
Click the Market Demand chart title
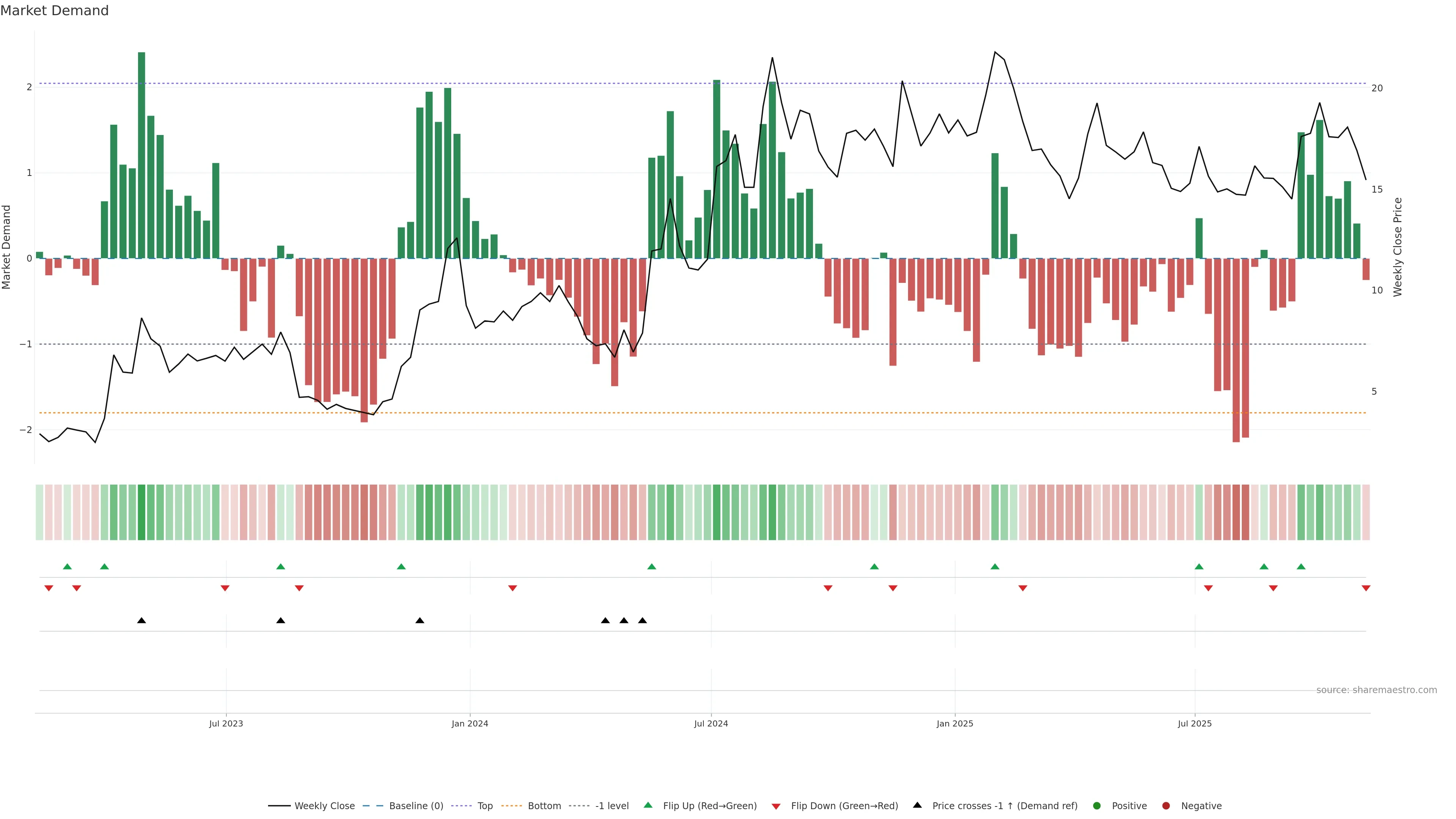click(54, 11)
